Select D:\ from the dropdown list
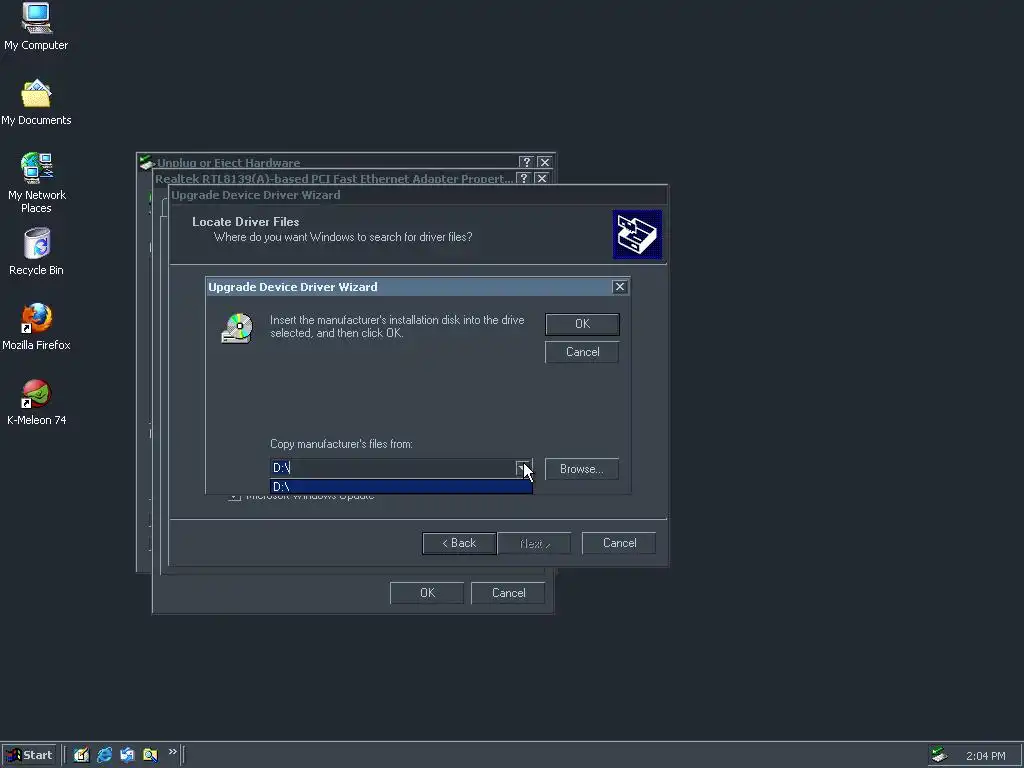 pyautogui.click(x=401, y=487)
